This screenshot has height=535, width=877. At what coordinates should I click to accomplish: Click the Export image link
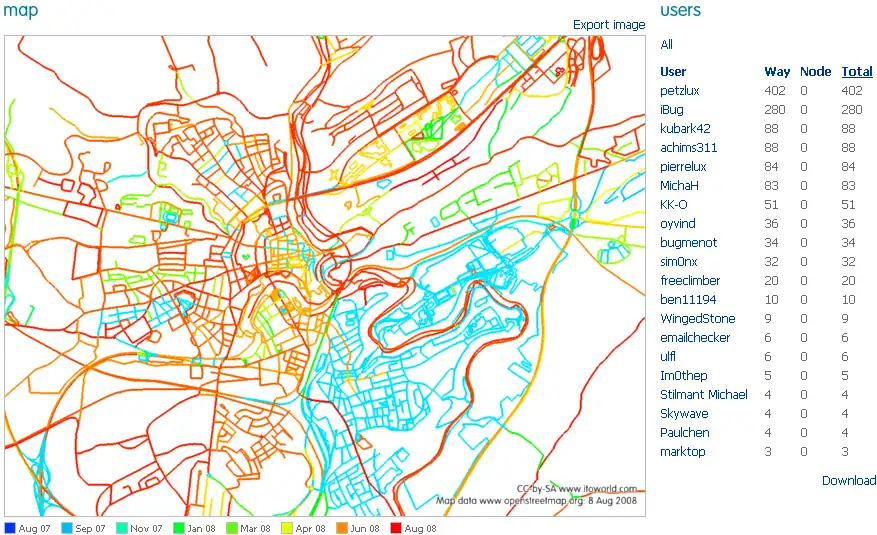(609, 25)
